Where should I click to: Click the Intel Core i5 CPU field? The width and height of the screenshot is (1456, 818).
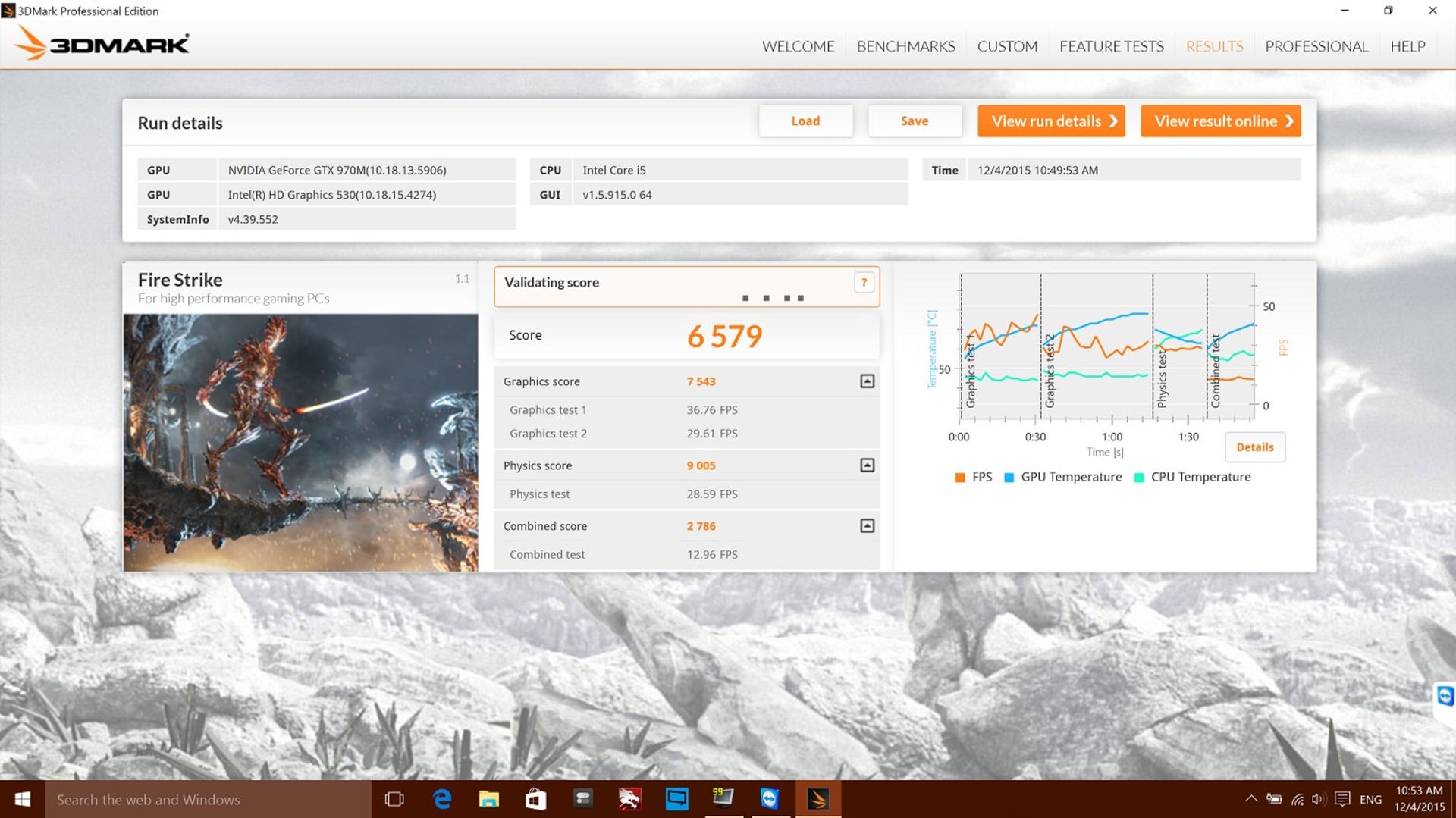pos(740,171)
